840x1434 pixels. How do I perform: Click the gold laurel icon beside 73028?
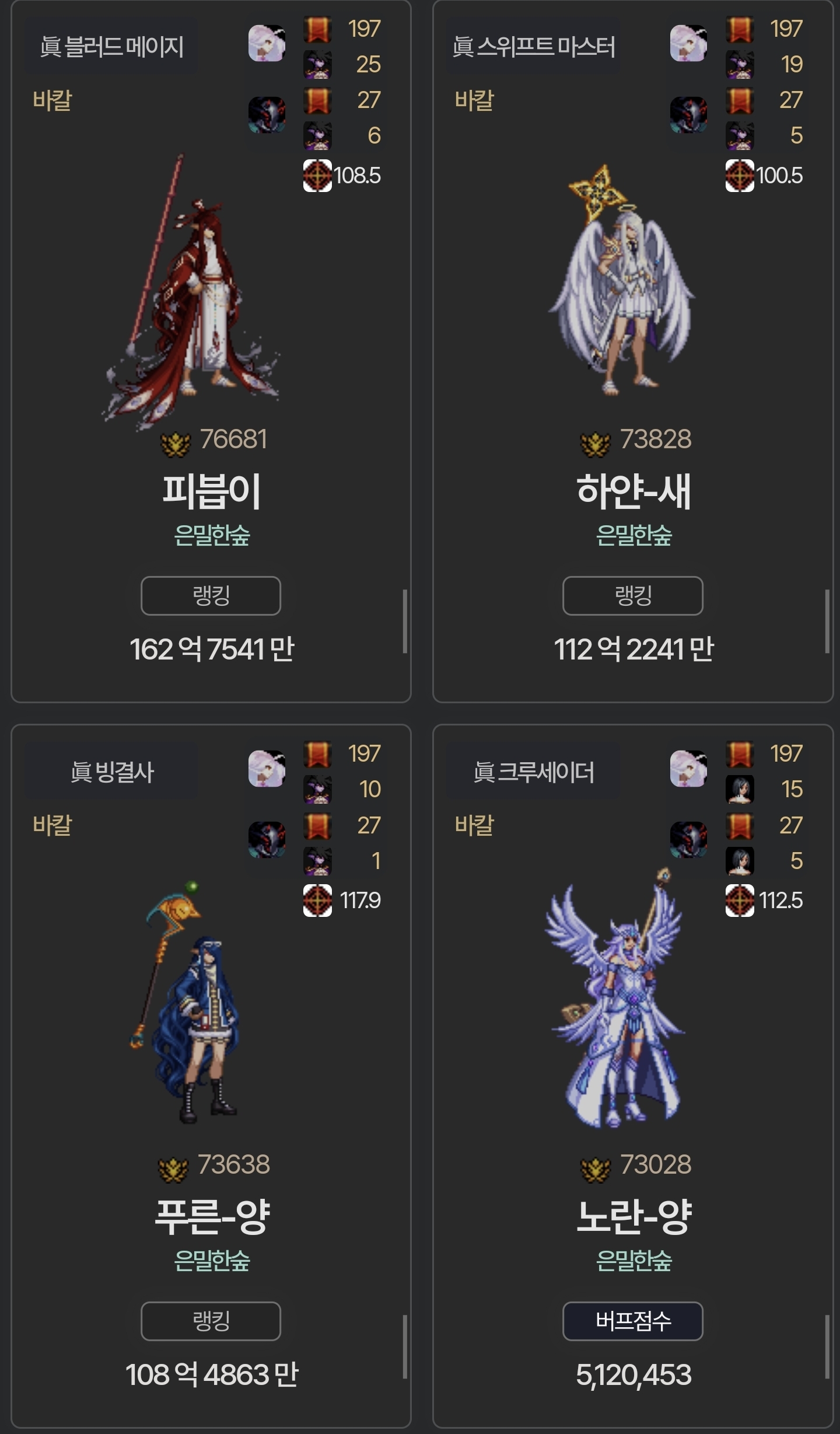[595, 1169]
